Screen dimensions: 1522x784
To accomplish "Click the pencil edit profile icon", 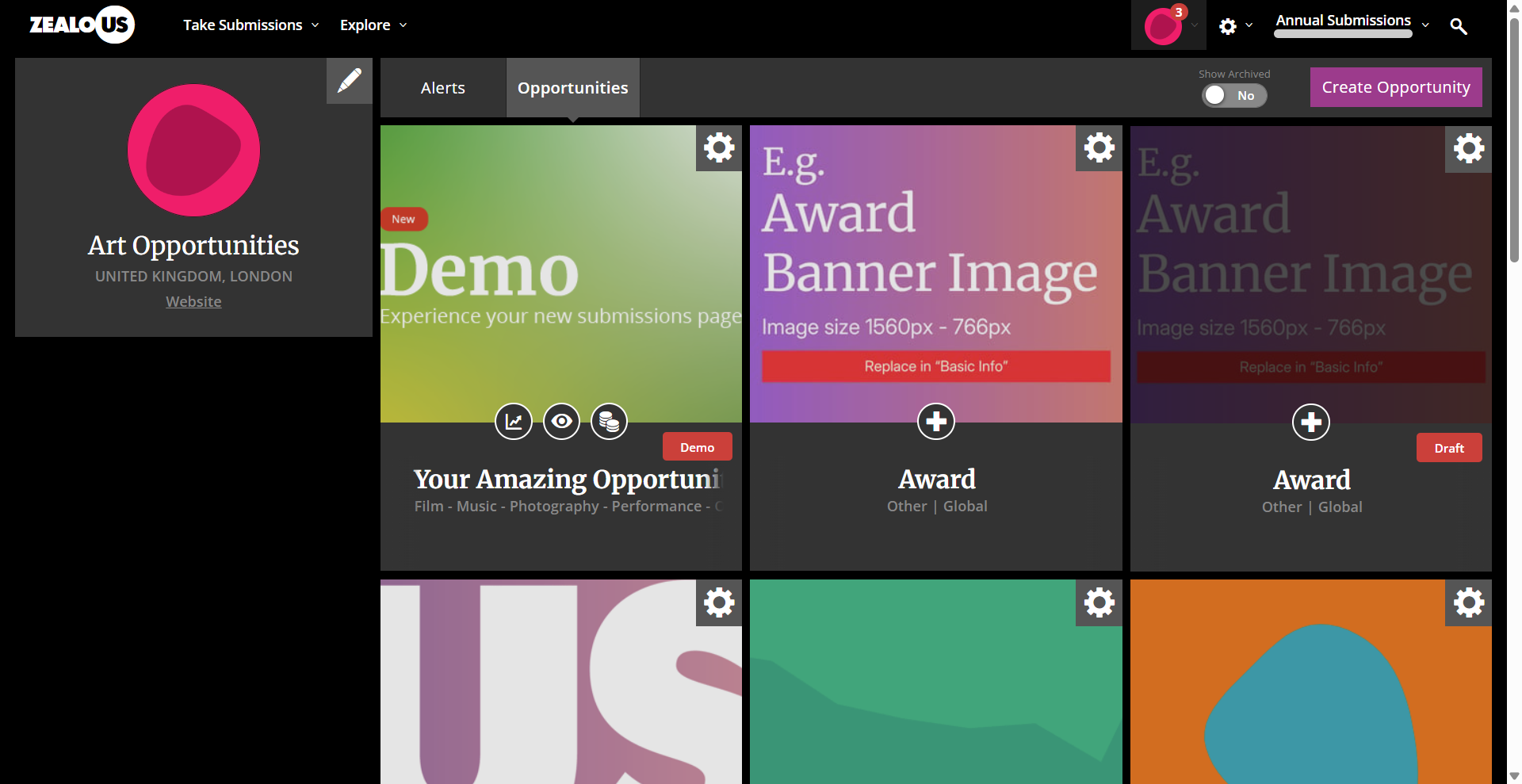I will 349,81.
